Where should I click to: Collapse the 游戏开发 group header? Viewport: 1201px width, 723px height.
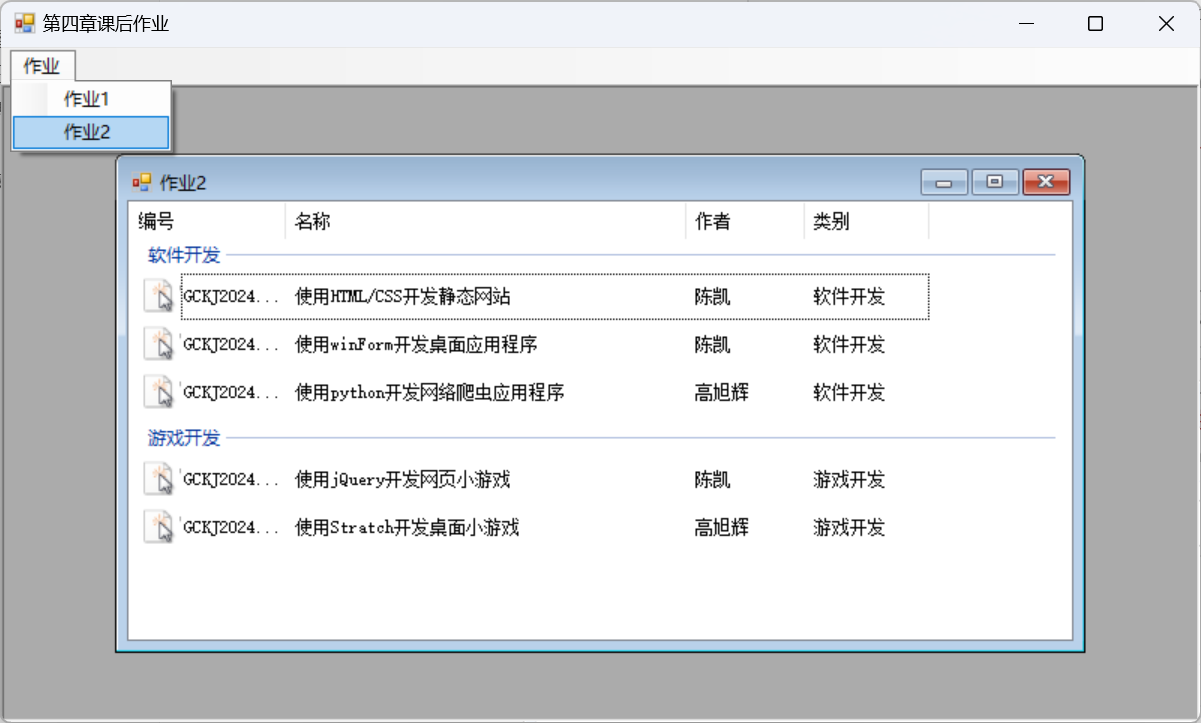point(184,437)
